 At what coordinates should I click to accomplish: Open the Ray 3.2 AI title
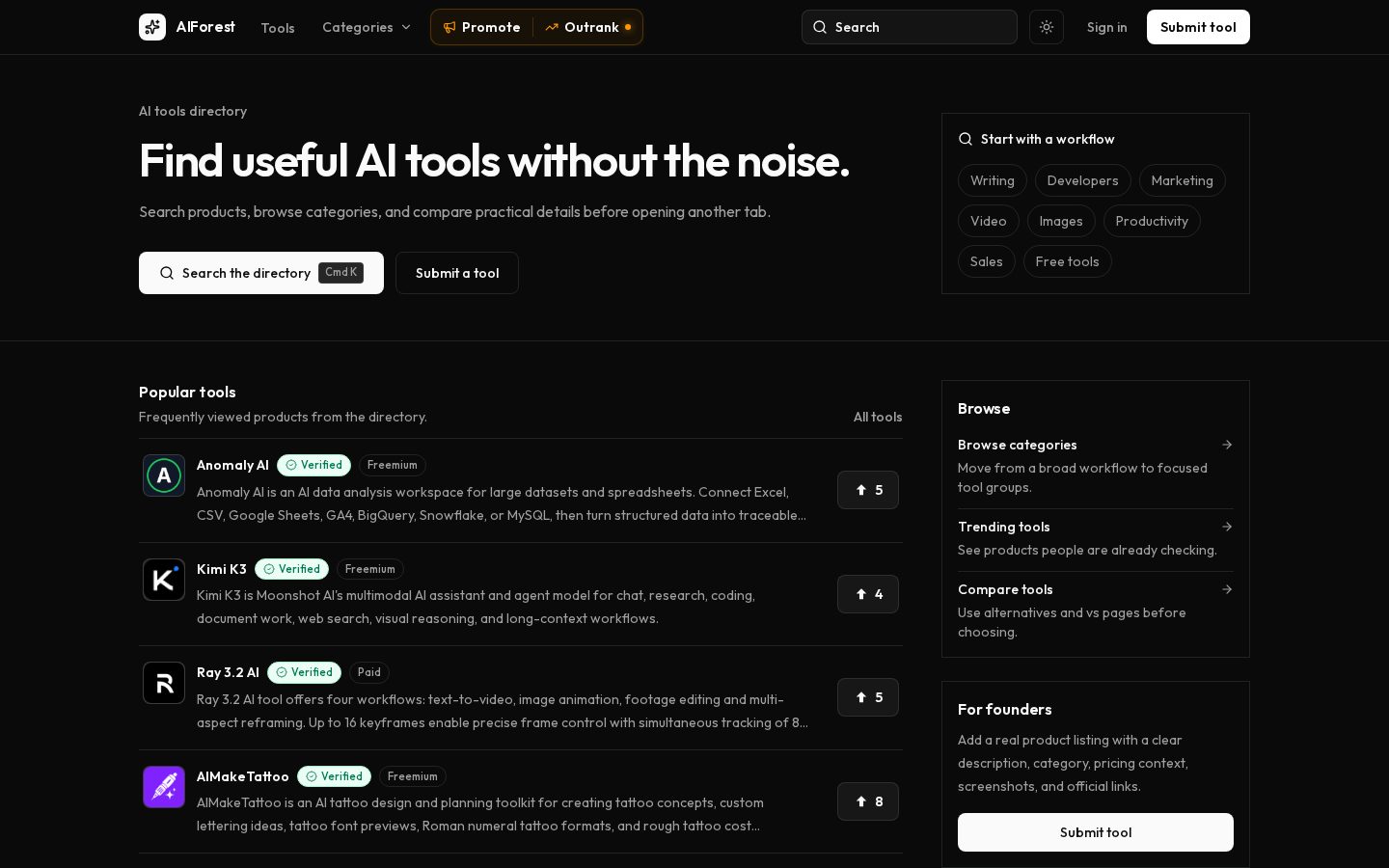click(228, 672)
